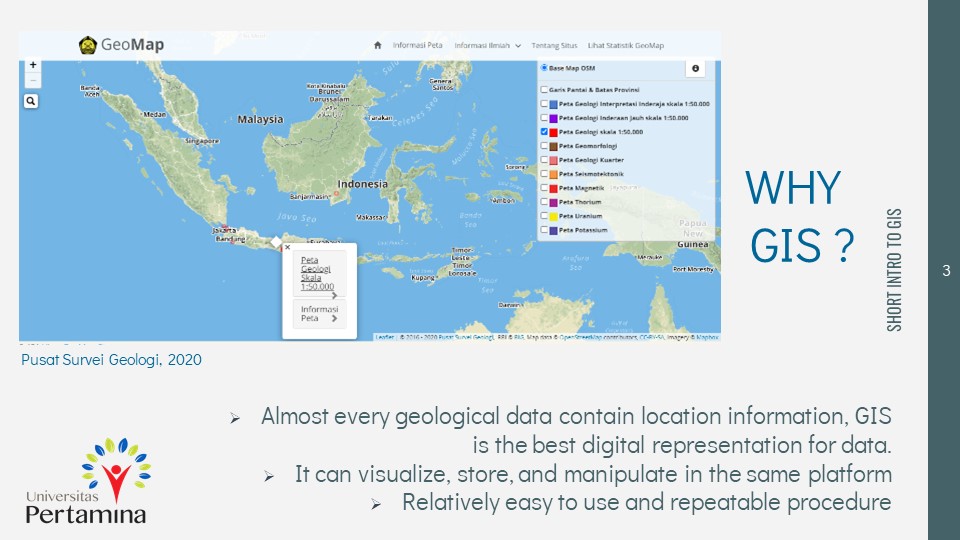Click orange swatch beside Peta Seismotektonik
960x540 pixels.
pos(553,174)
